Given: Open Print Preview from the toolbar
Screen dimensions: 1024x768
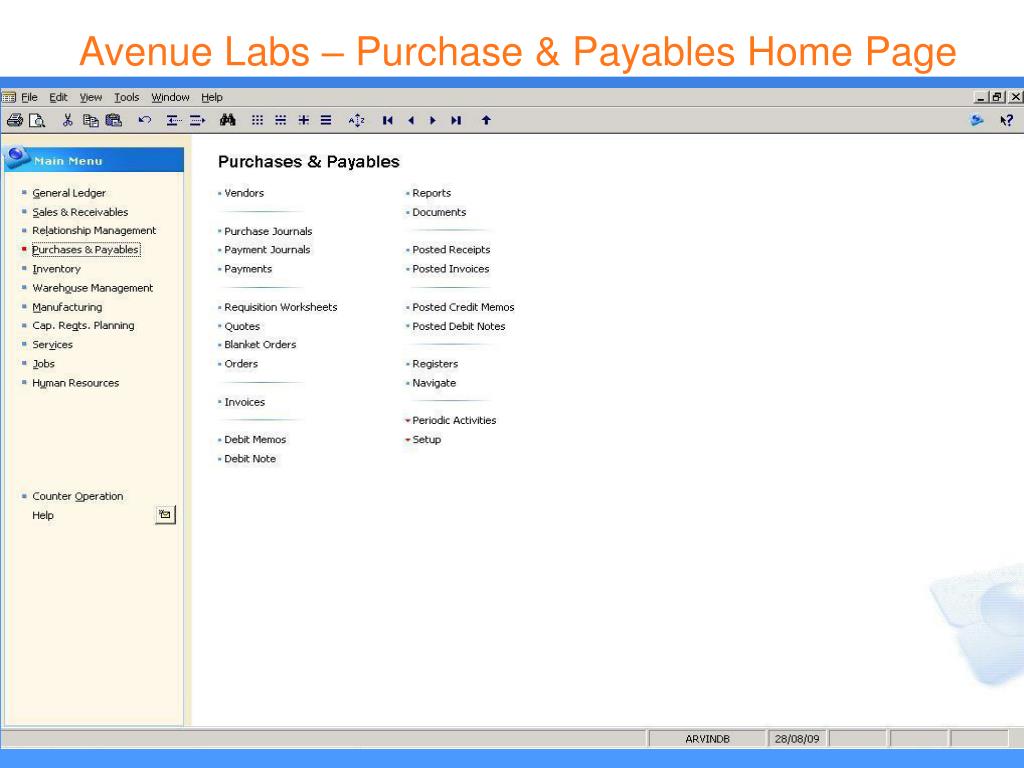Looking at the screenshot, I should pyautogui.click(x=37, y=120).
